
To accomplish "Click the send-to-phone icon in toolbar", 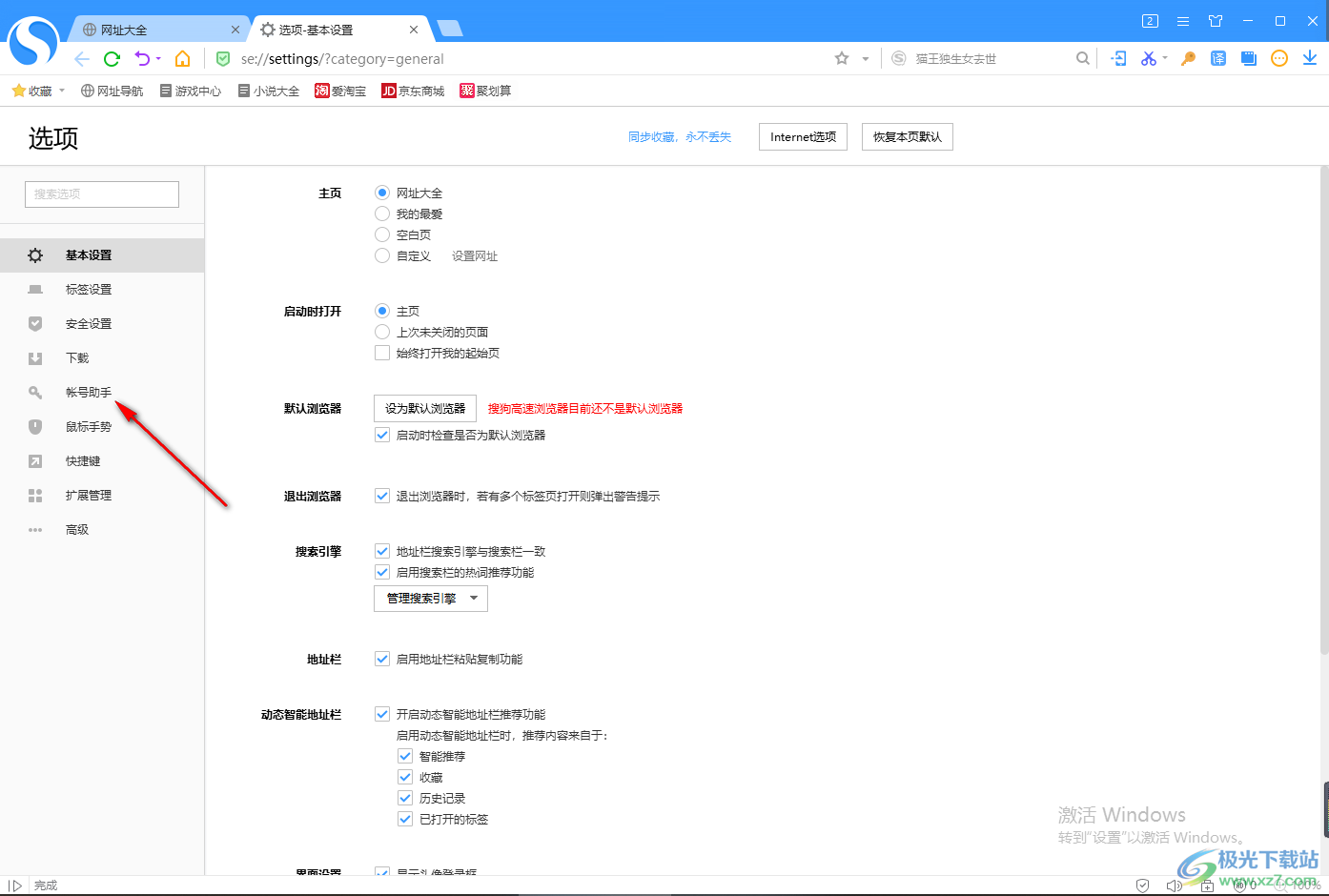I will click(x=1119, y=59).
